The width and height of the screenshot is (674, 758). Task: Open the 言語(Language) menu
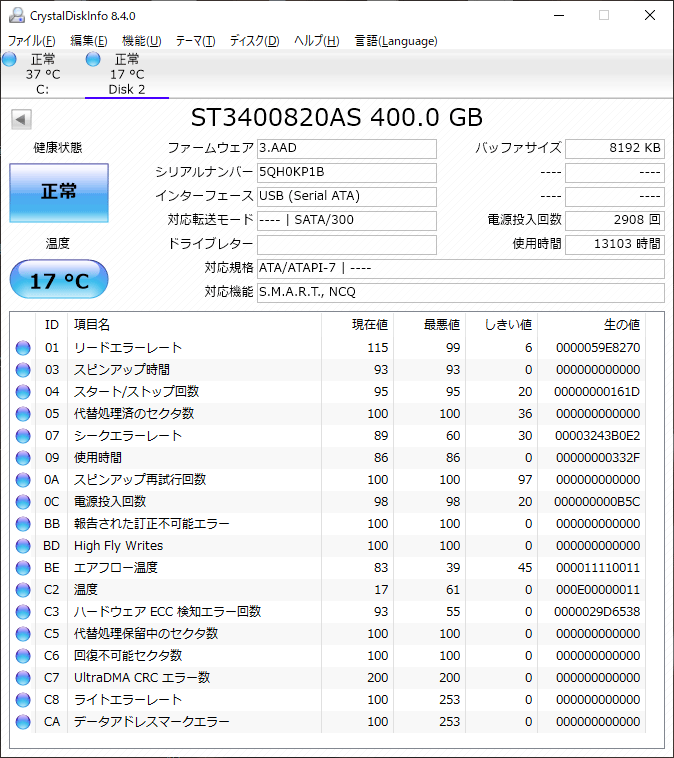click(x=396, y=41)
